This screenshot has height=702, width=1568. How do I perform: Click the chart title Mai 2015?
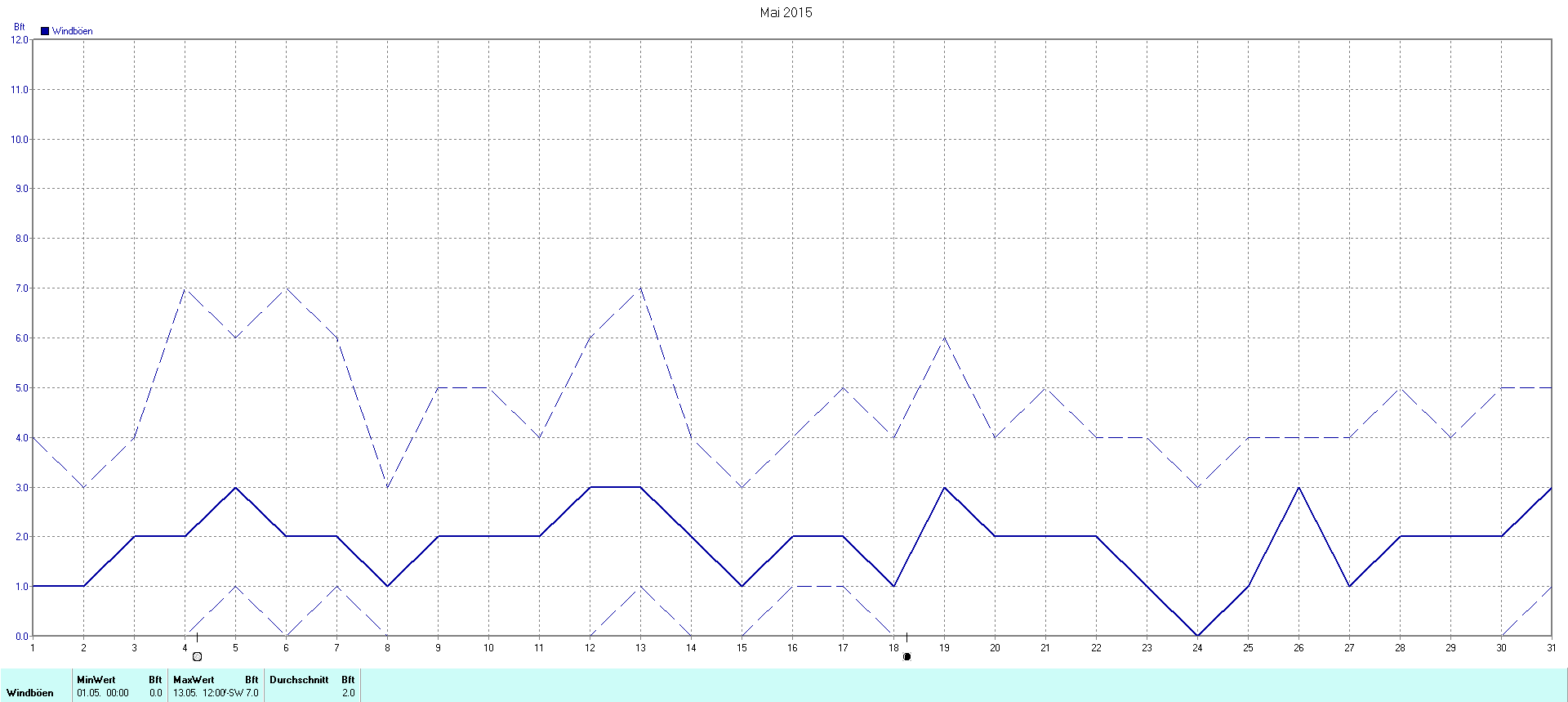pyautogui.click(x=786, y=12)
